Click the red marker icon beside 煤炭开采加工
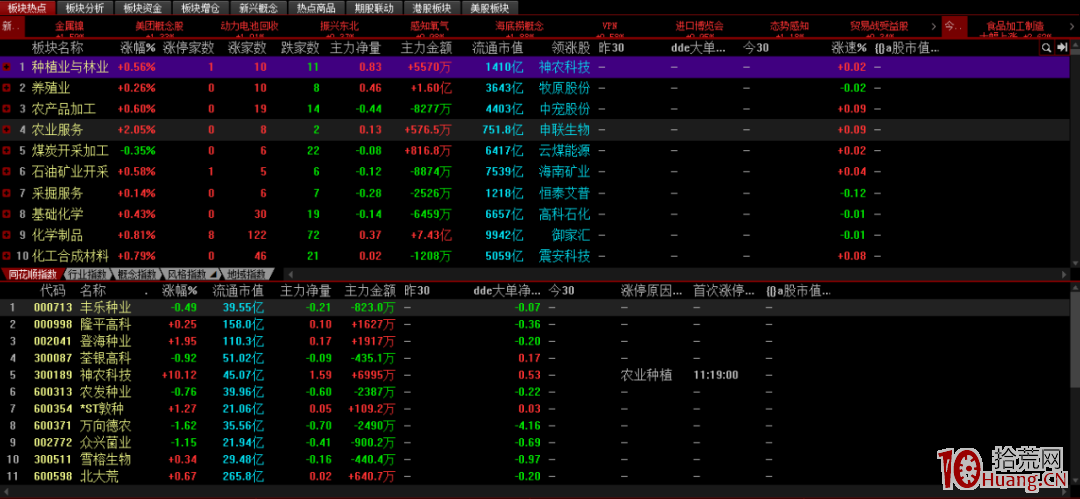The height and width of the screenshot is (499, 1080). pyautogui.click(x=7, y=150)
